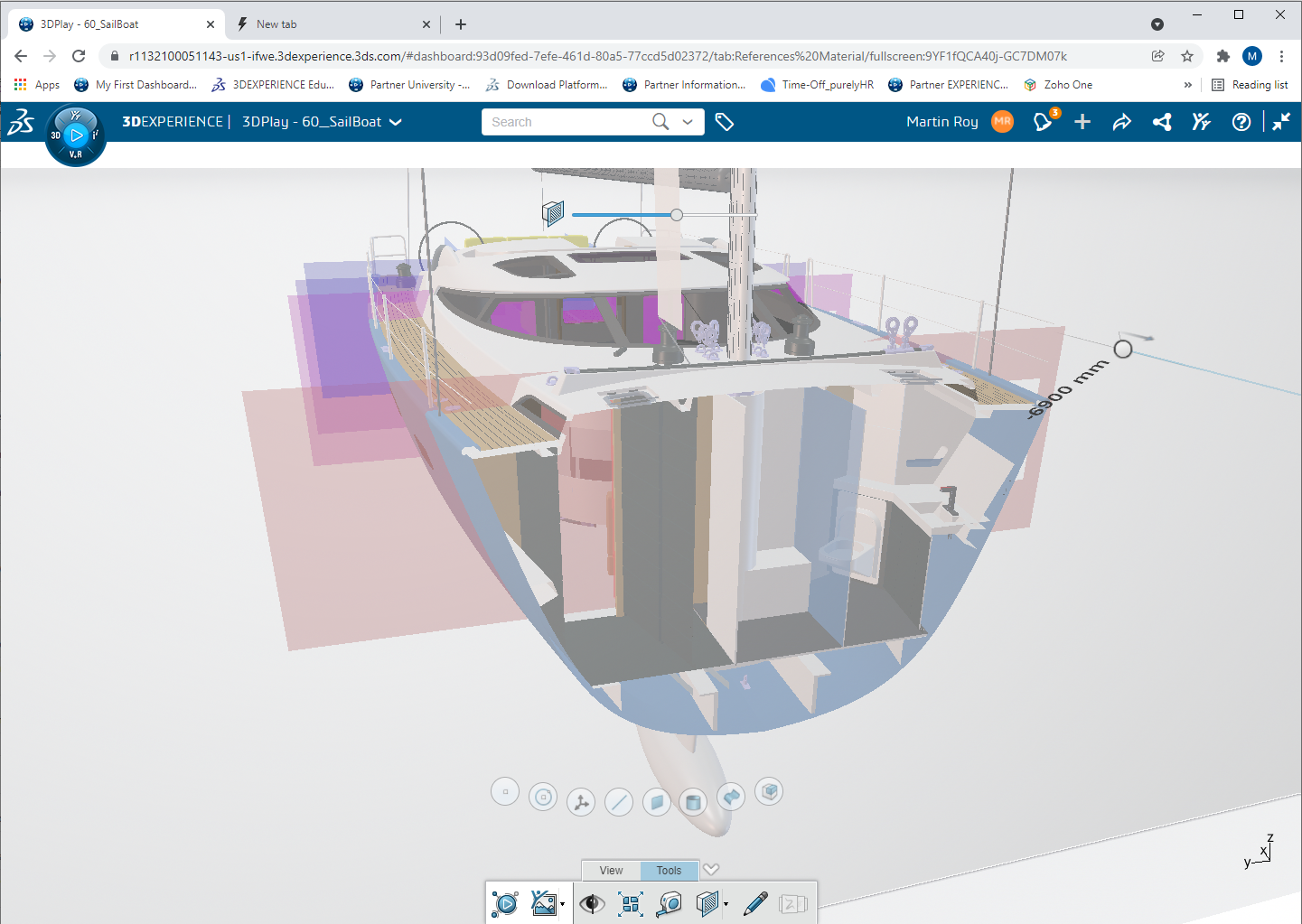Toggle the hide/show eye tool

(x=592, y=903)
